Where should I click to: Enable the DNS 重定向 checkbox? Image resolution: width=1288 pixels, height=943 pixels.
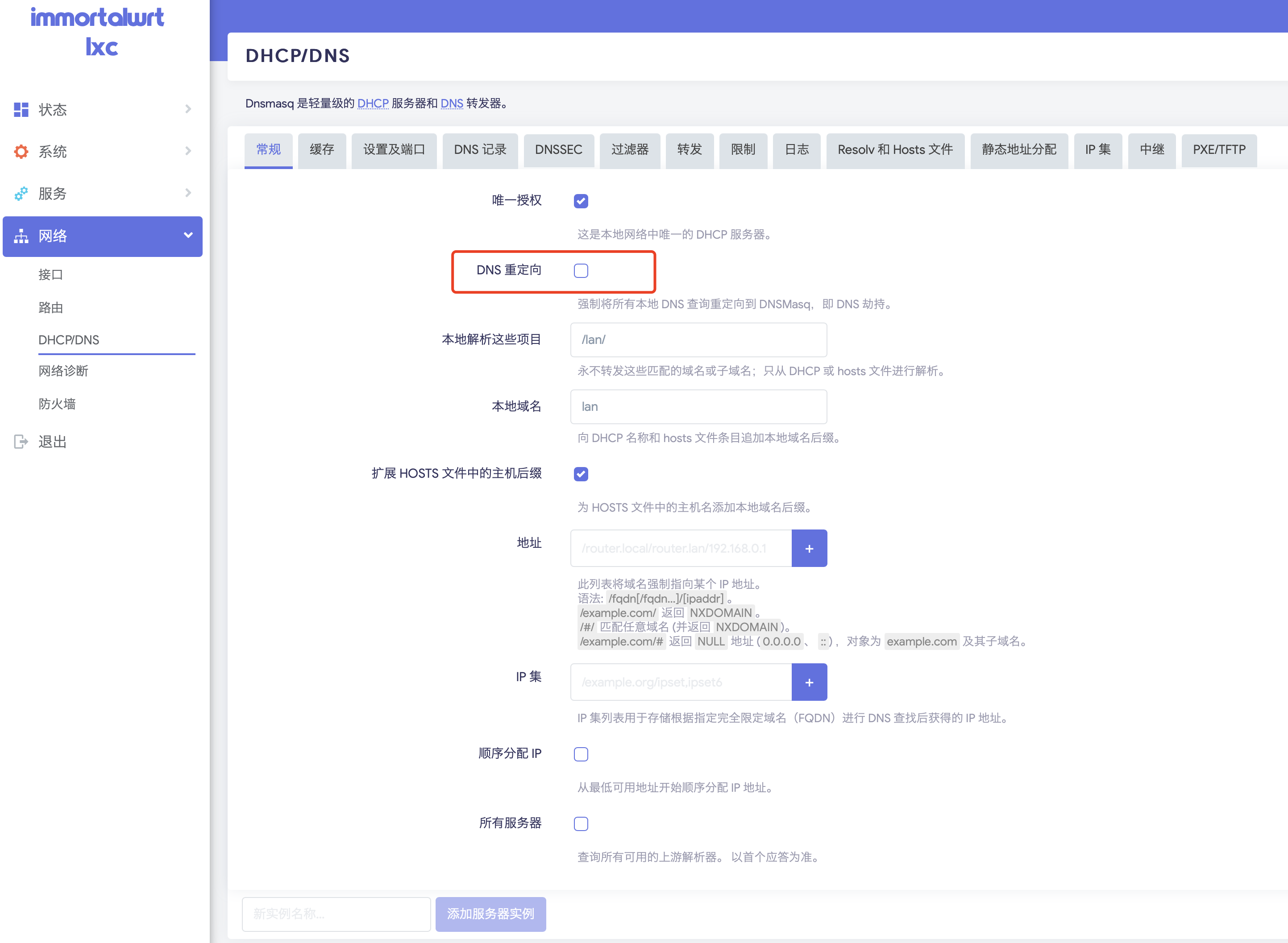581,271
